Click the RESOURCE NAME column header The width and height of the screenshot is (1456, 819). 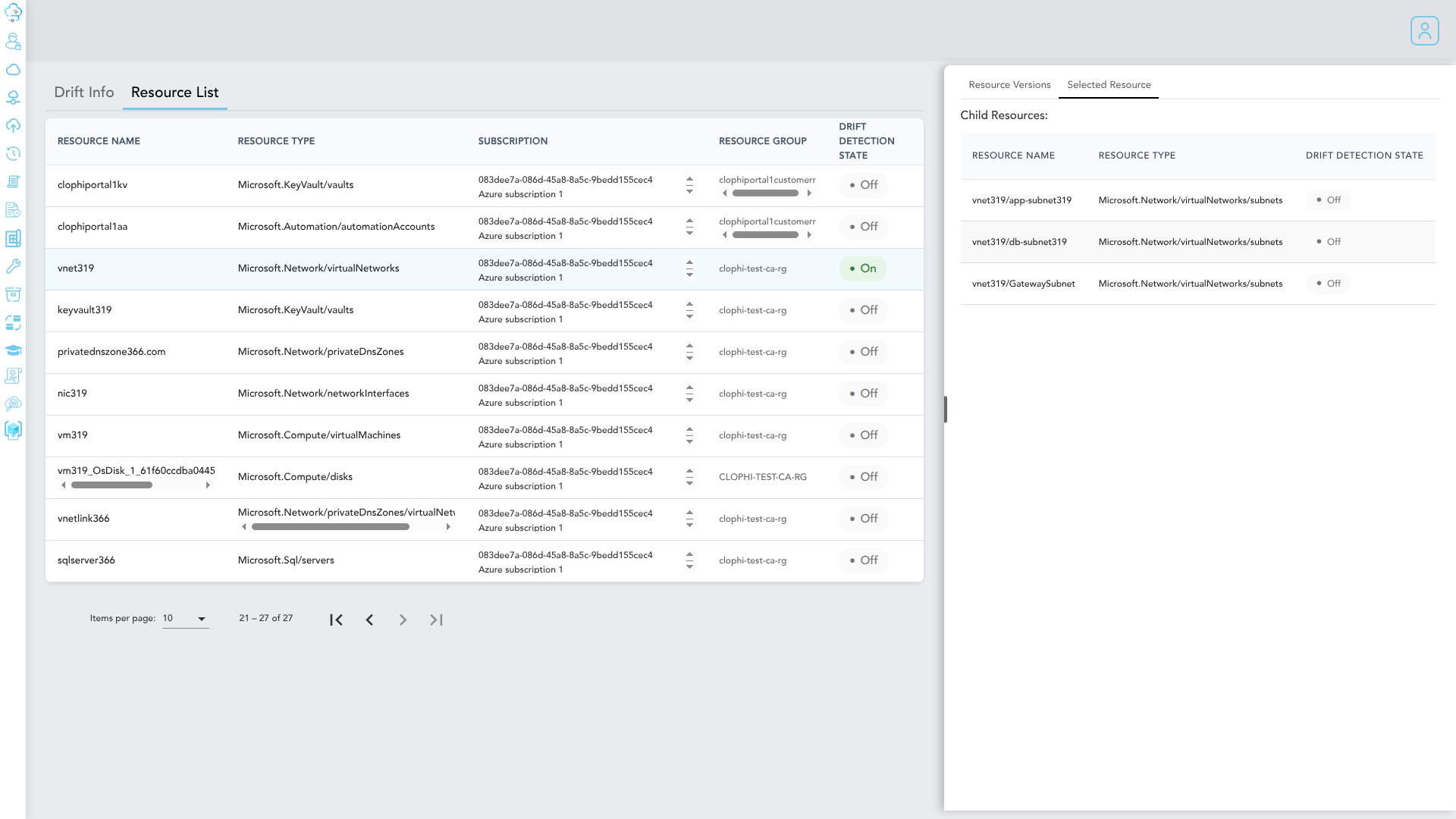pos(99,141)
